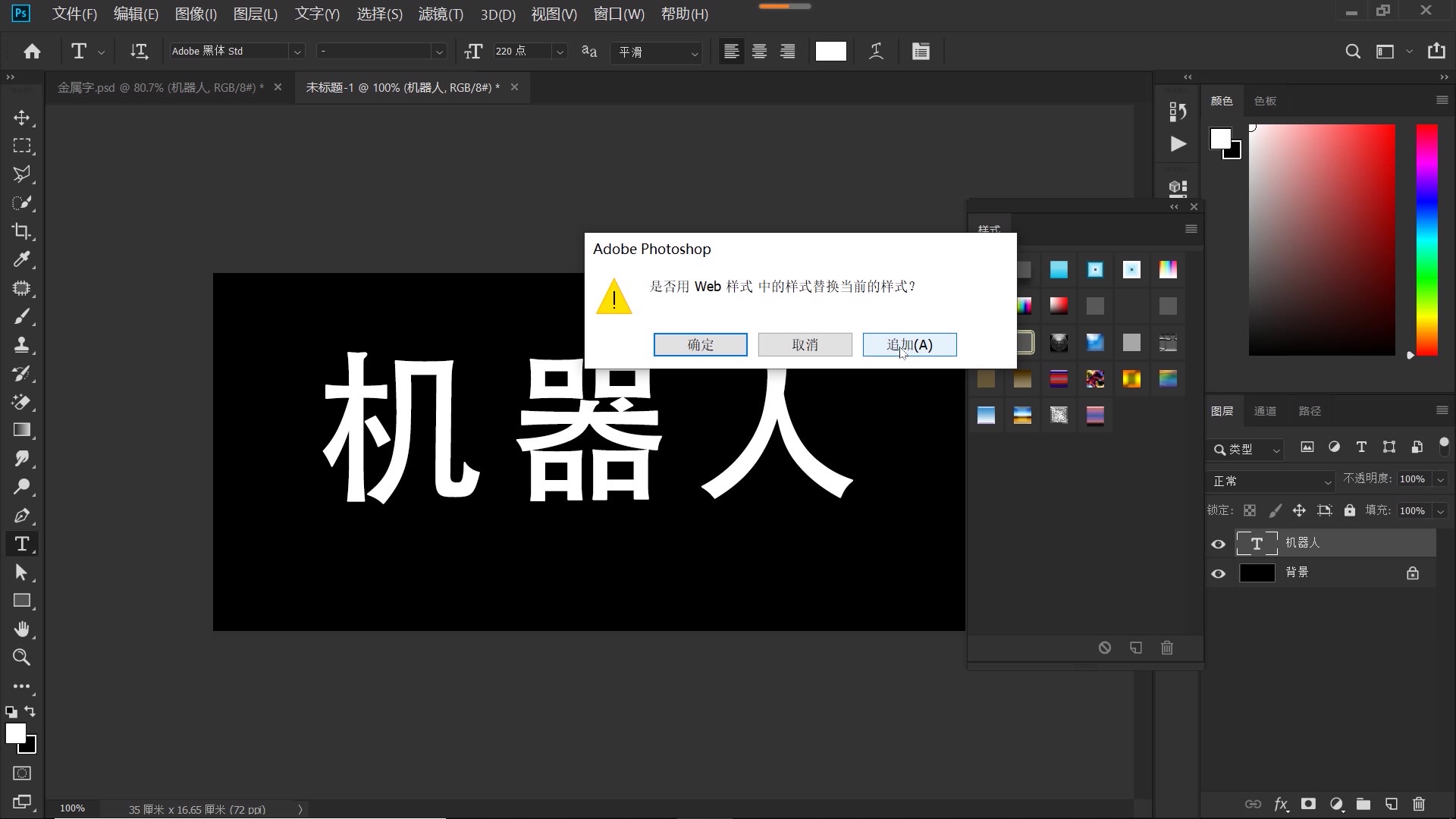The height and width of the screenshot is (819, 1456).
Task: Create a new layer in the Layers panel
Action: pos(1391,805)
